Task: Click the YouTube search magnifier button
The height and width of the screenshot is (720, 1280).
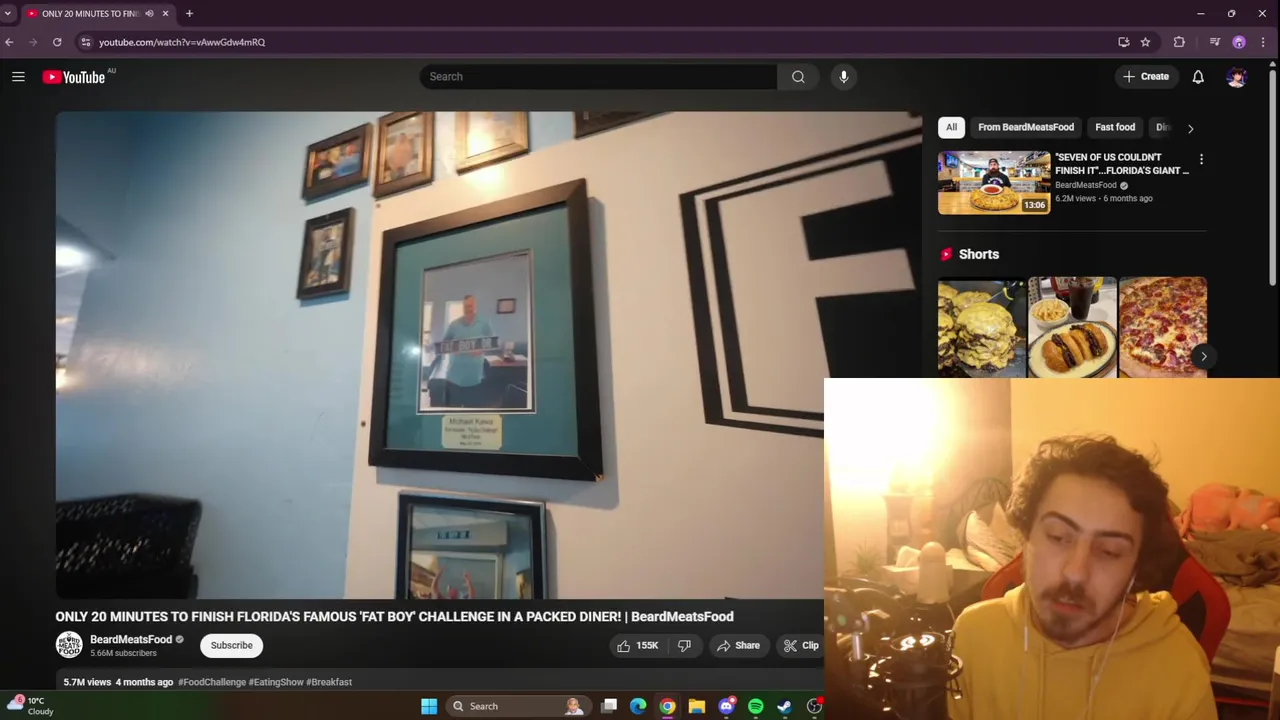Action: pos(798,77)
